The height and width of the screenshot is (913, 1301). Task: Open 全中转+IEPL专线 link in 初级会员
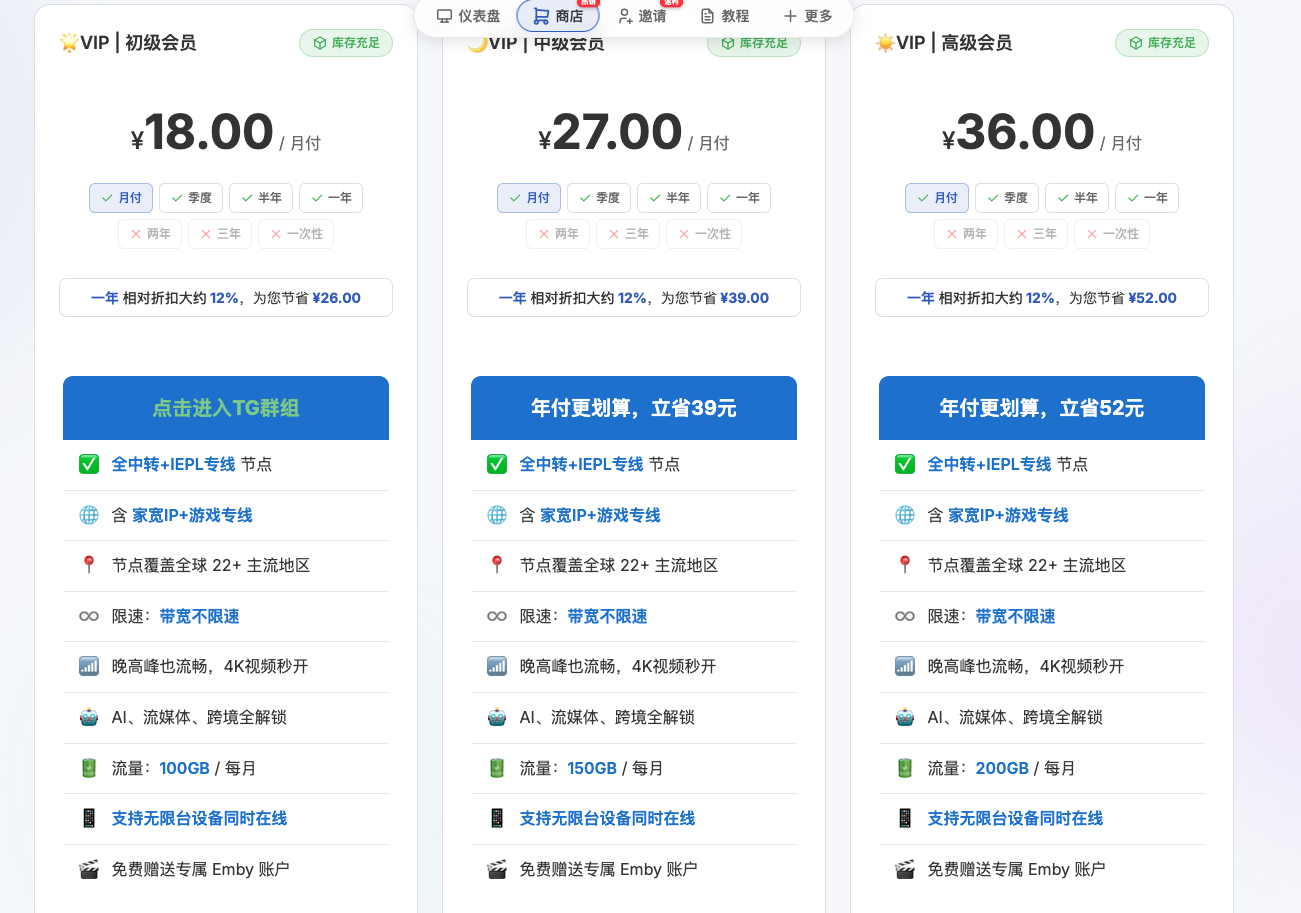click(173, 464)
